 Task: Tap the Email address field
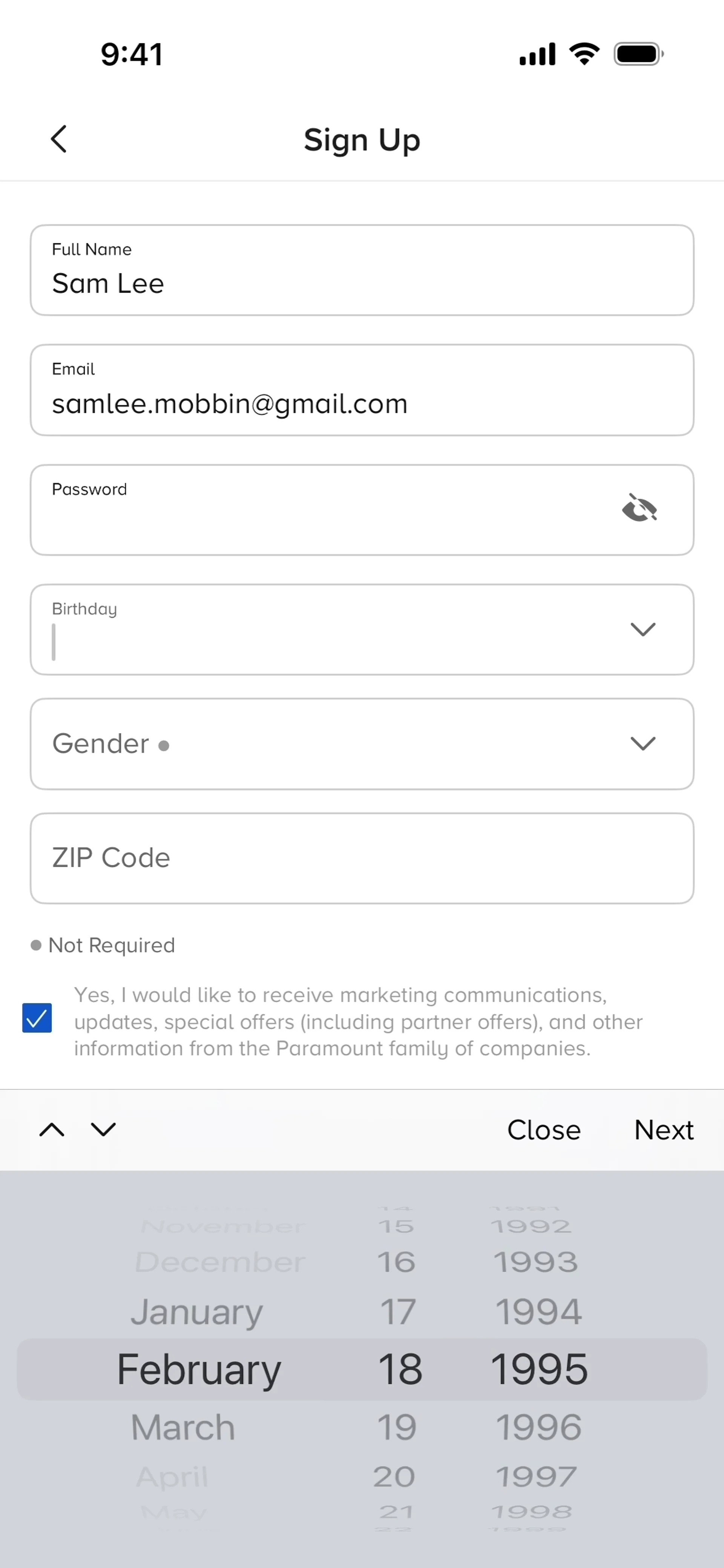[362, 389]
